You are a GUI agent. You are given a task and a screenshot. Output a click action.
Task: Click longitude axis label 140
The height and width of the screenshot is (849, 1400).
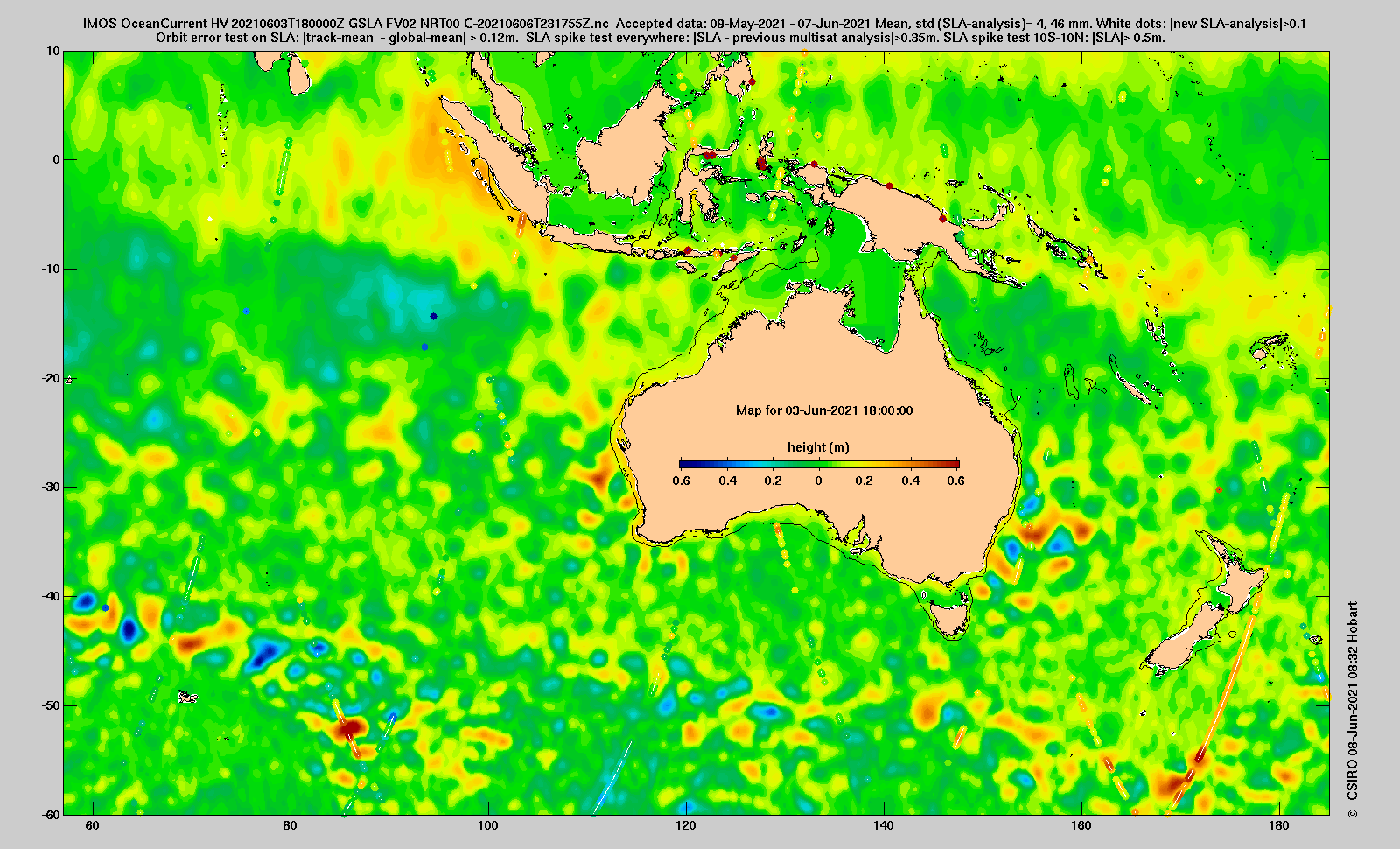click(884, 826)
